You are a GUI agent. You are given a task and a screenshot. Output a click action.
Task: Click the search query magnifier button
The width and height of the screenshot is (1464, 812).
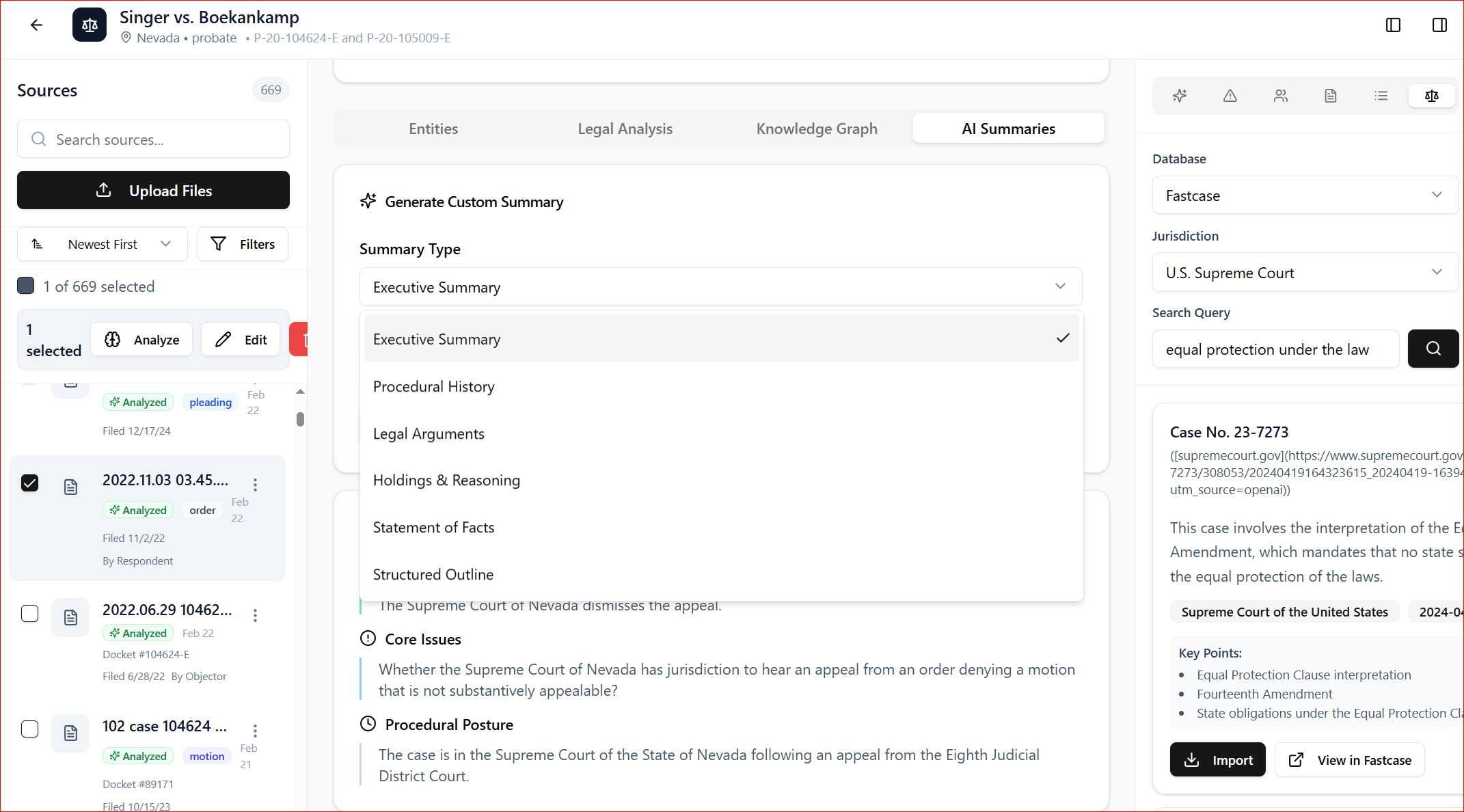[1433, 349]
